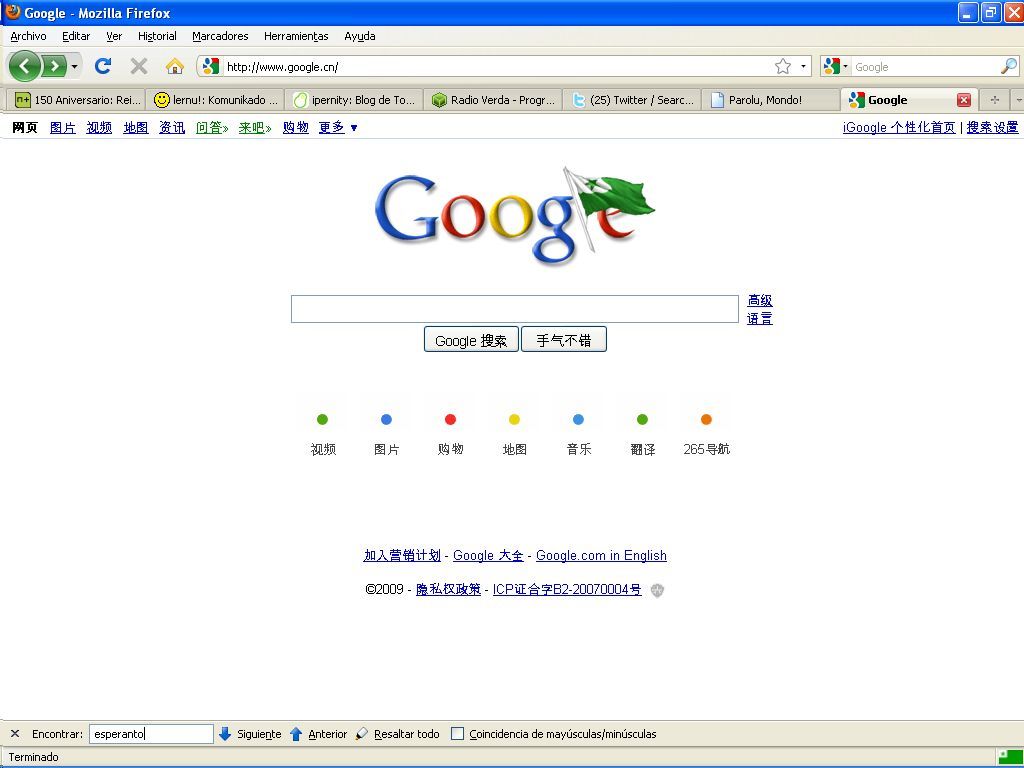
Task: Click the Google search text box
Action: pyautogui.click(x=514, y=309)
